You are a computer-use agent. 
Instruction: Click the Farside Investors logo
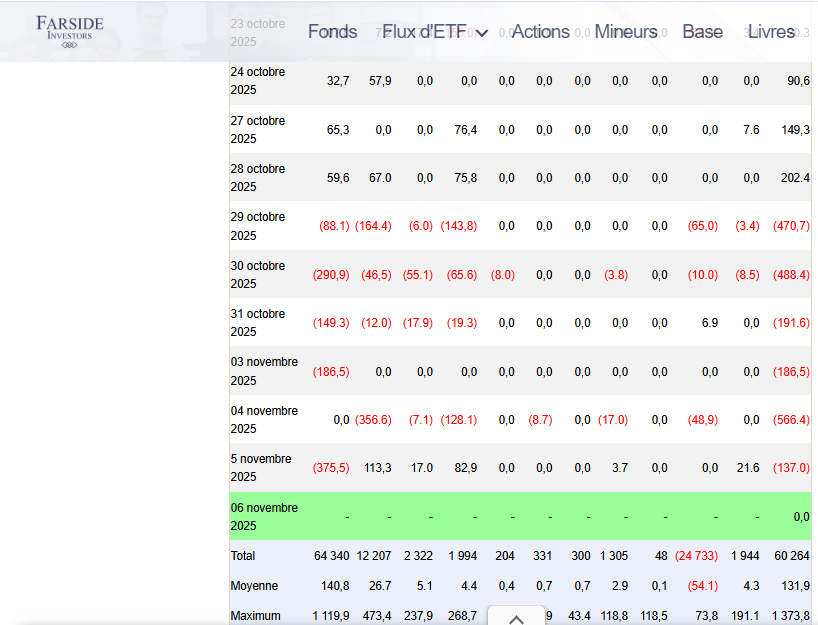pos(70,31)
